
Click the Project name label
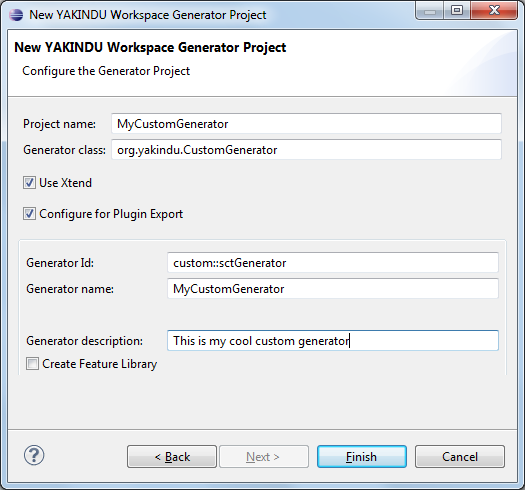click(x=59, y=124)
